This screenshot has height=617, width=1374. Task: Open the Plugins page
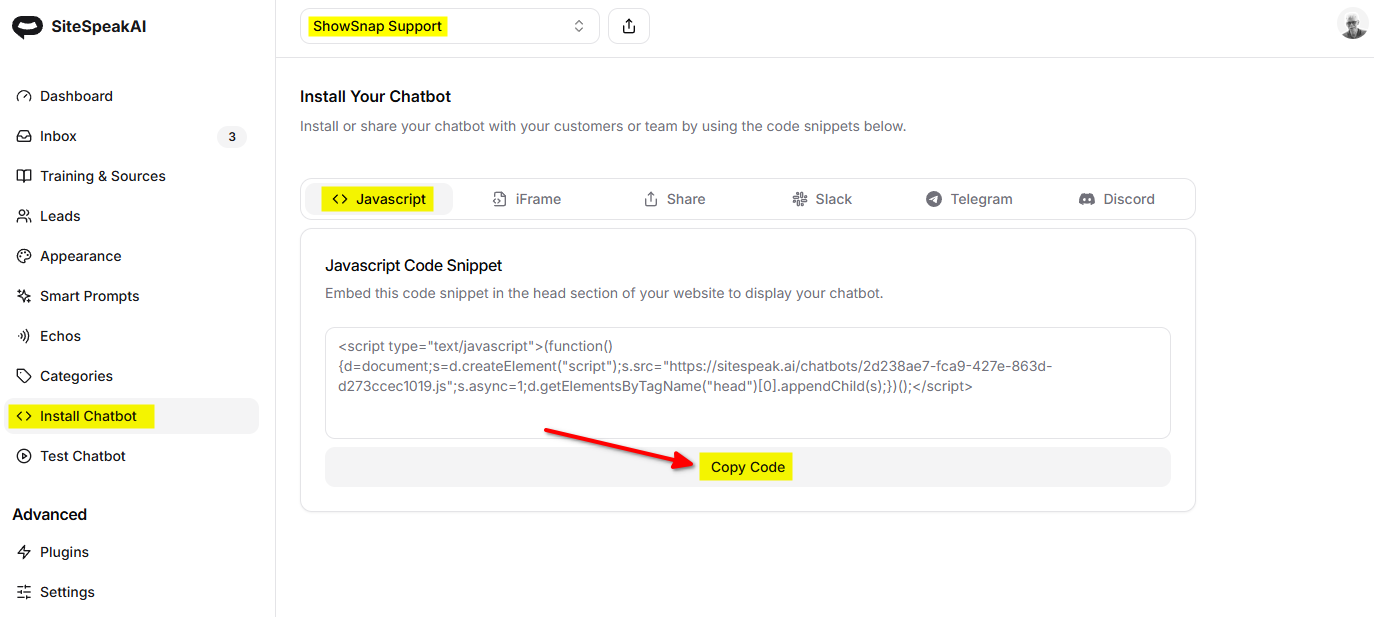132,552
